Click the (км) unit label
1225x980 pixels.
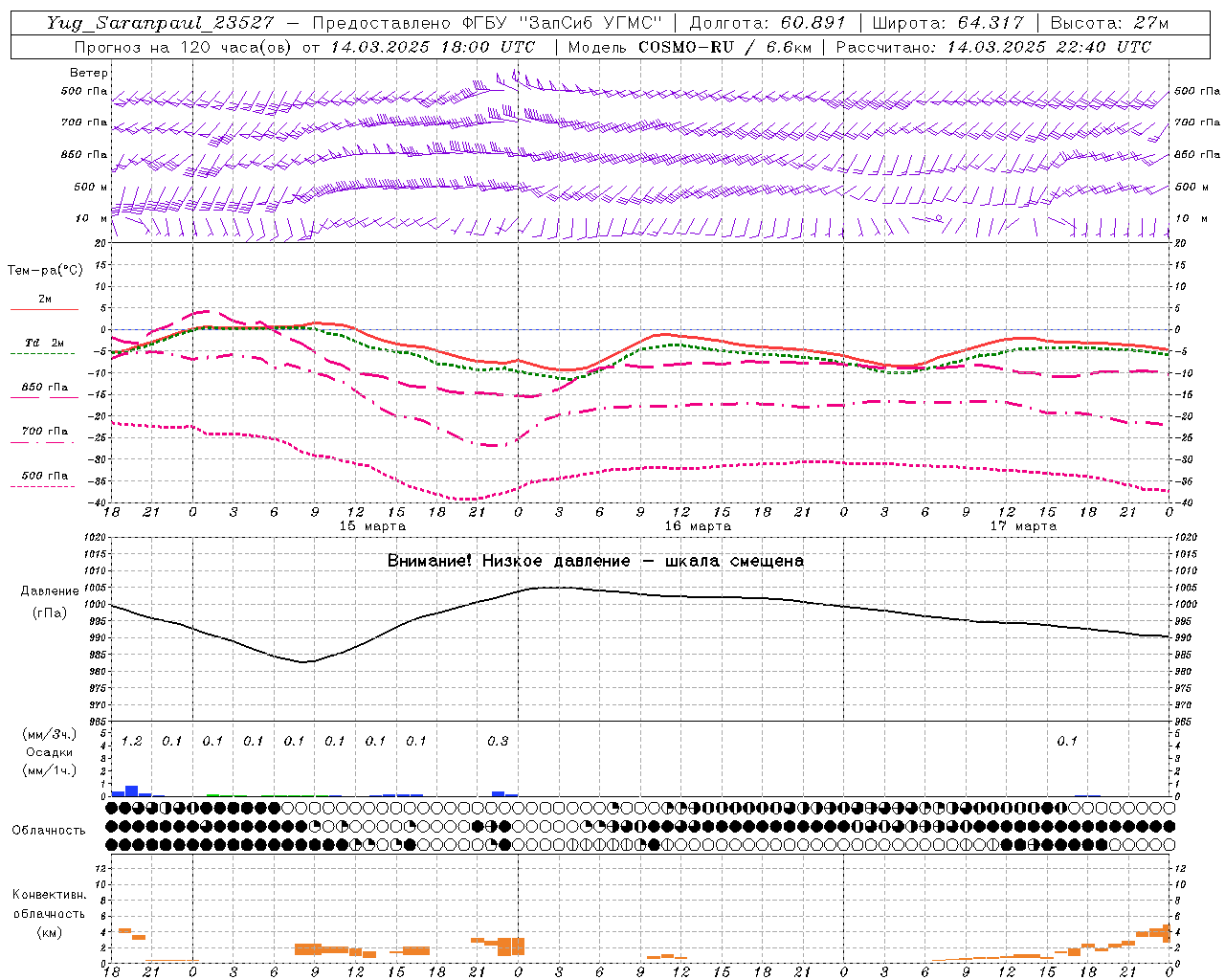point(50,932)
